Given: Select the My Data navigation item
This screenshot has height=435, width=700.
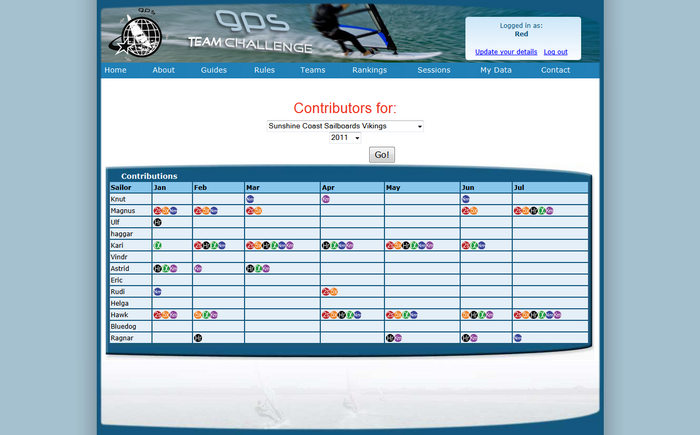Looking at the screenshot, I should tap(495, 70).
